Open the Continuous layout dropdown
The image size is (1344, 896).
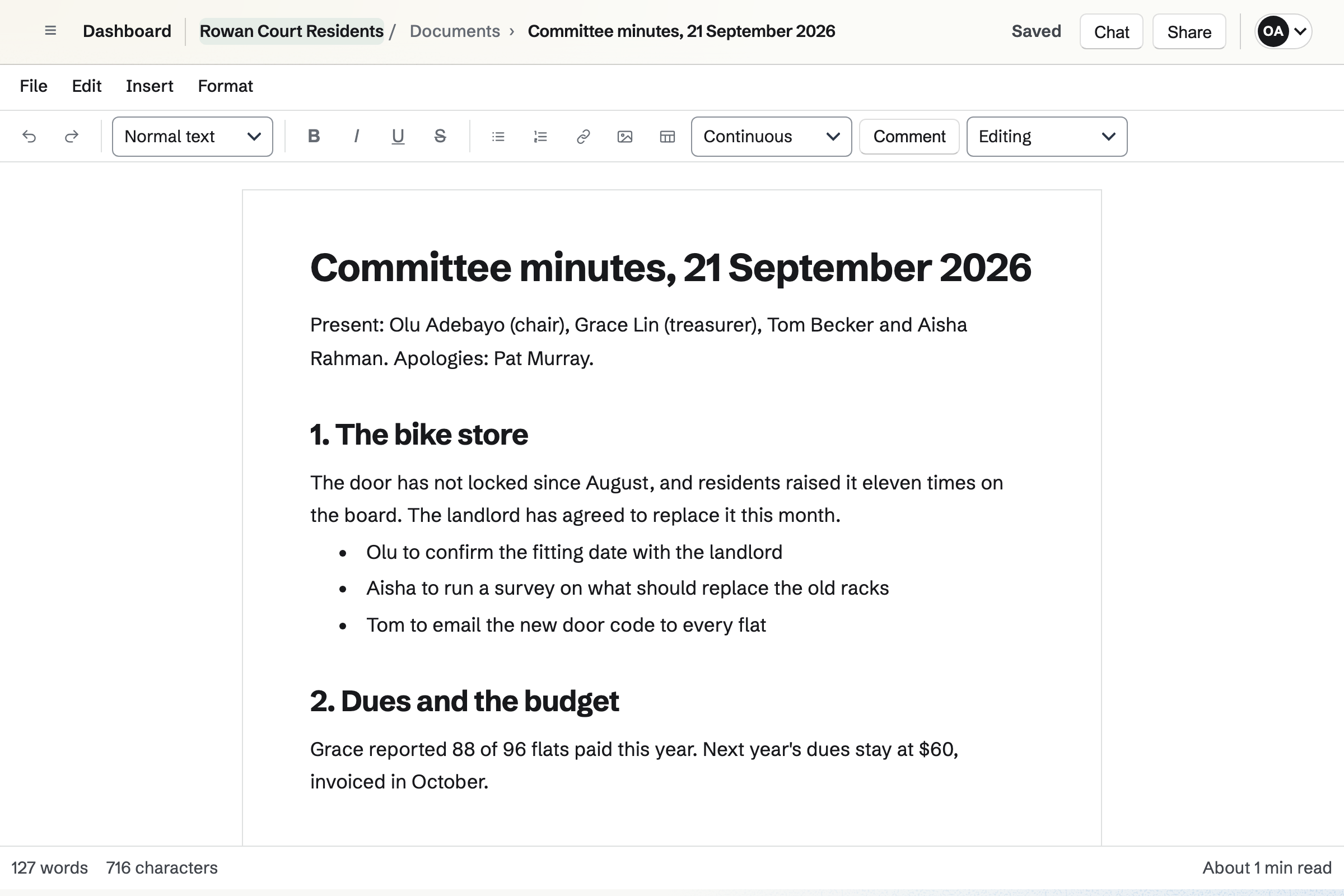point(772,137)
